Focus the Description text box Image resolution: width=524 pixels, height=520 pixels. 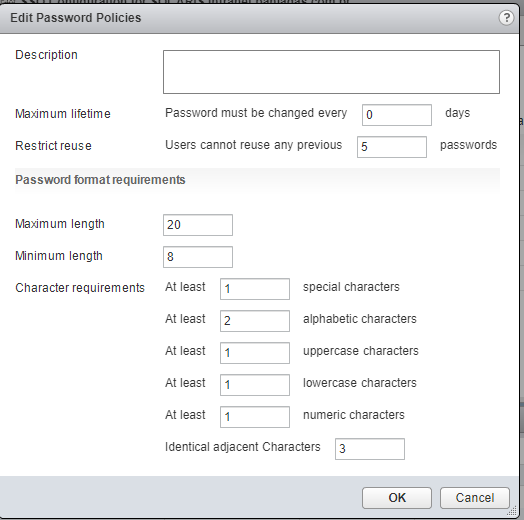click(x=331, y=72)
